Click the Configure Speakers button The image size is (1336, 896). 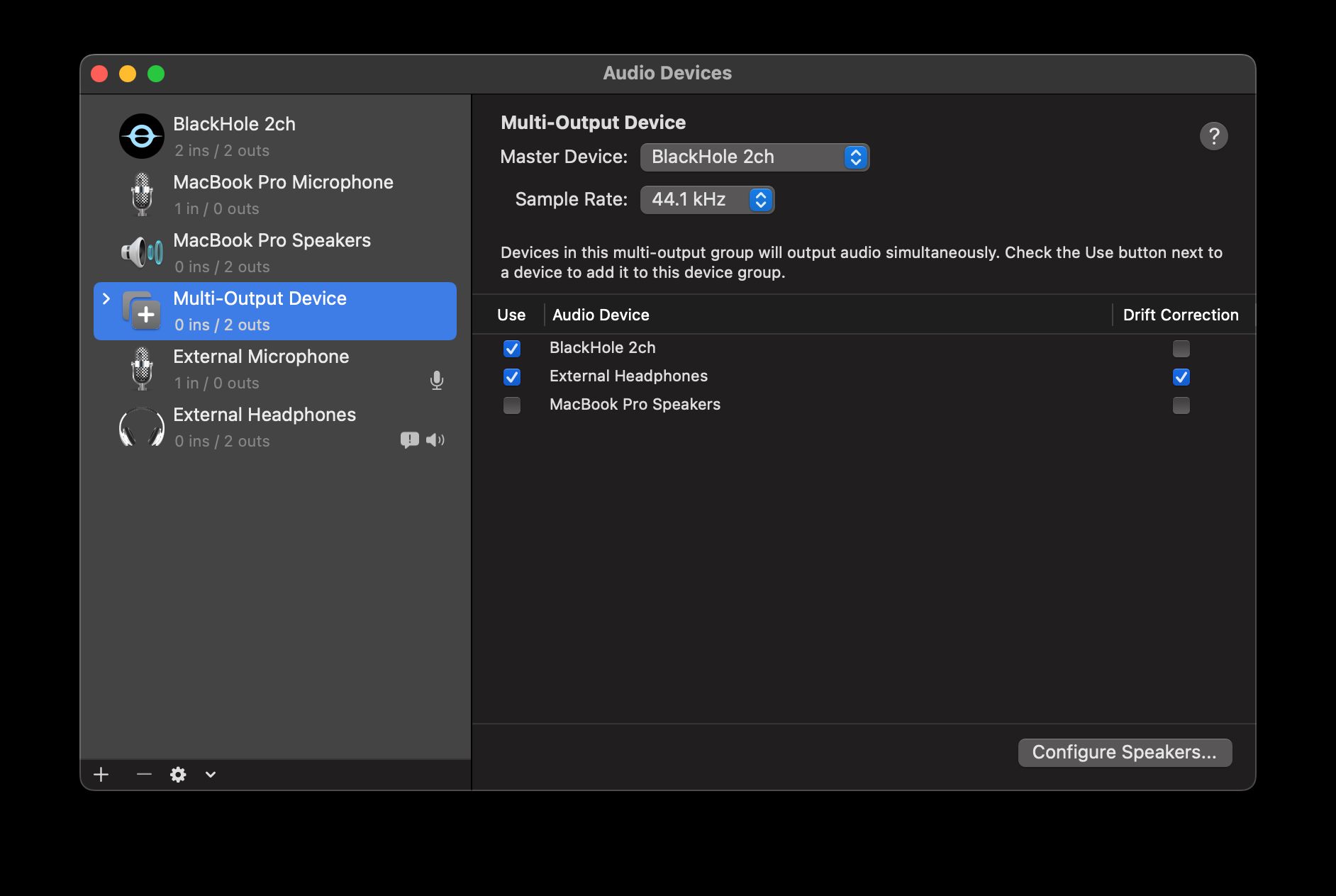(x=1125, y=752)
